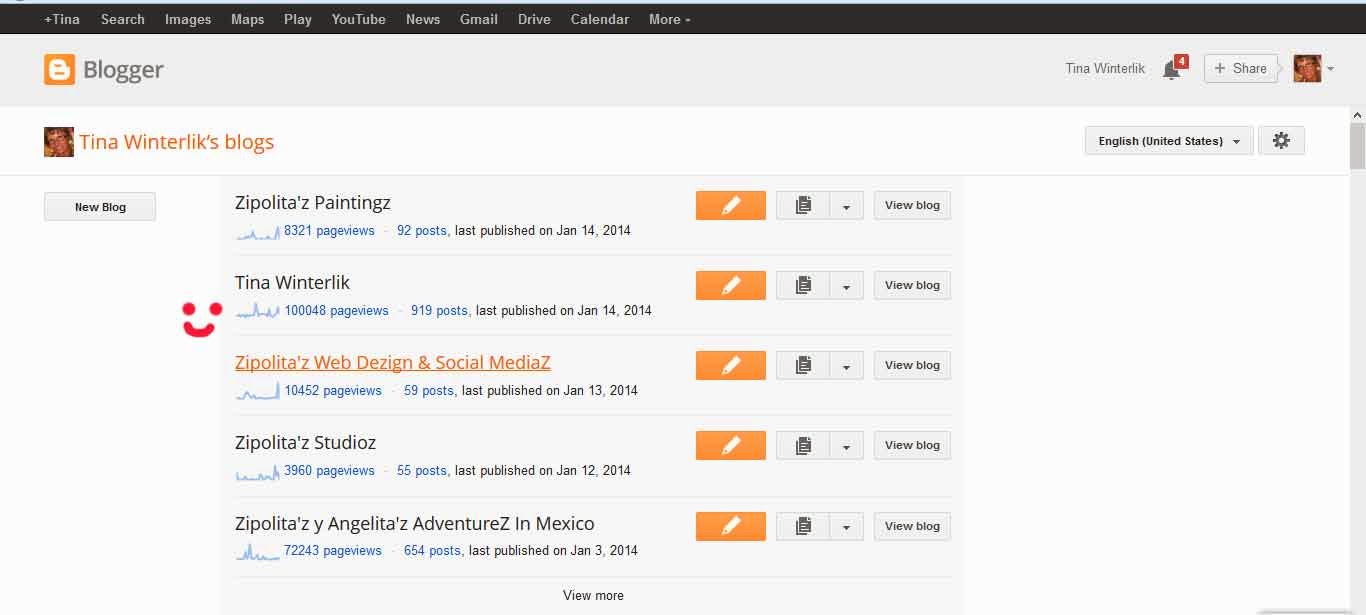
Task: Expand the More menu in Google bar
Action: coord(669,19)
